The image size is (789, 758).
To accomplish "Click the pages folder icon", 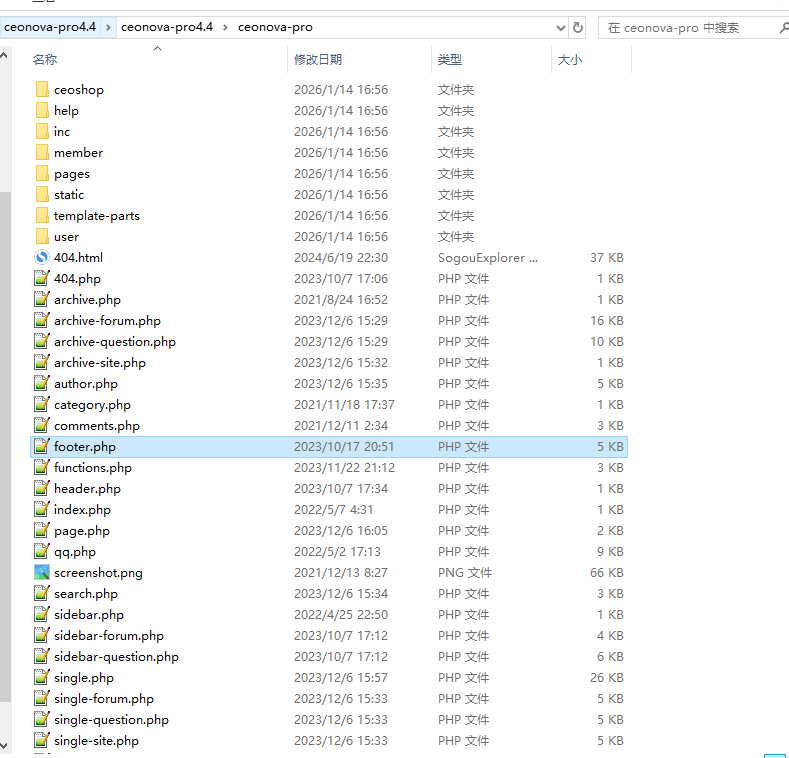I will (42, 174).
